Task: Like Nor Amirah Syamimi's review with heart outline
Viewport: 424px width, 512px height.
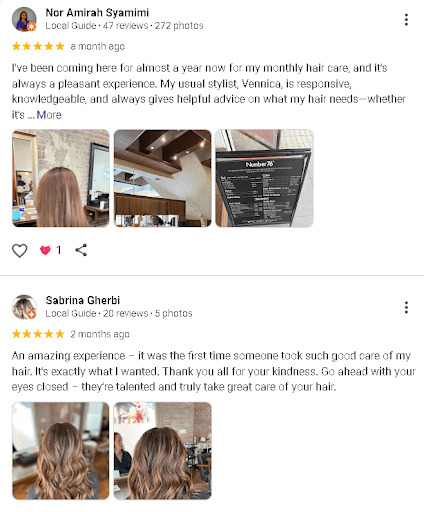Action: pyautogui.click(x=20, y=250)
